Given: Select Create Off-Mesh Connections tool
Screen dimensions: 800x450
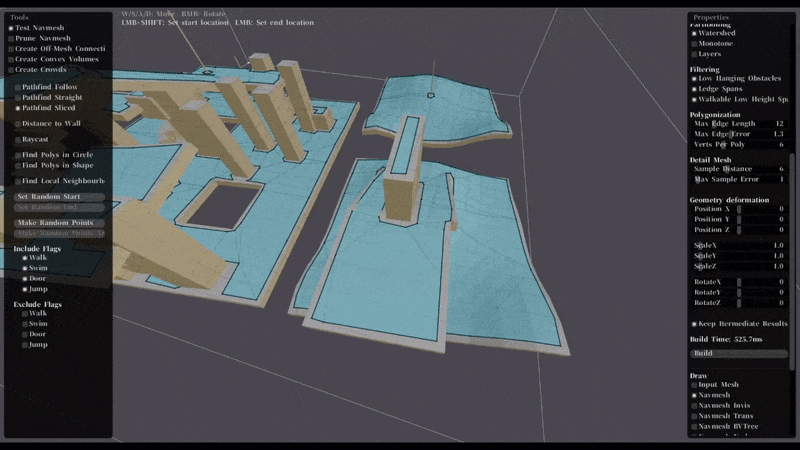Looking at the screenshot, I should click(x=57, y=48).
